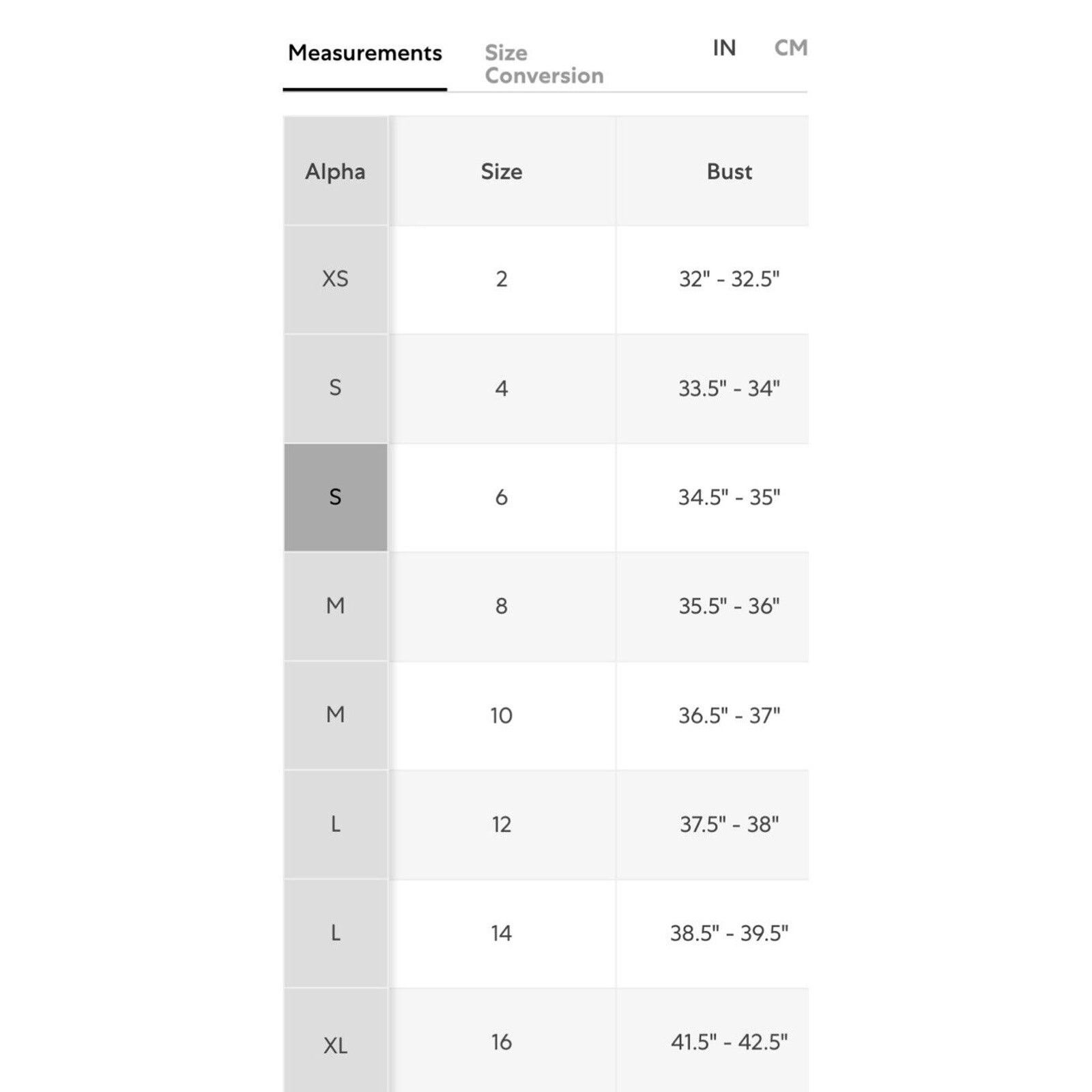Click size 2 cell

click(x=502, y=279)
